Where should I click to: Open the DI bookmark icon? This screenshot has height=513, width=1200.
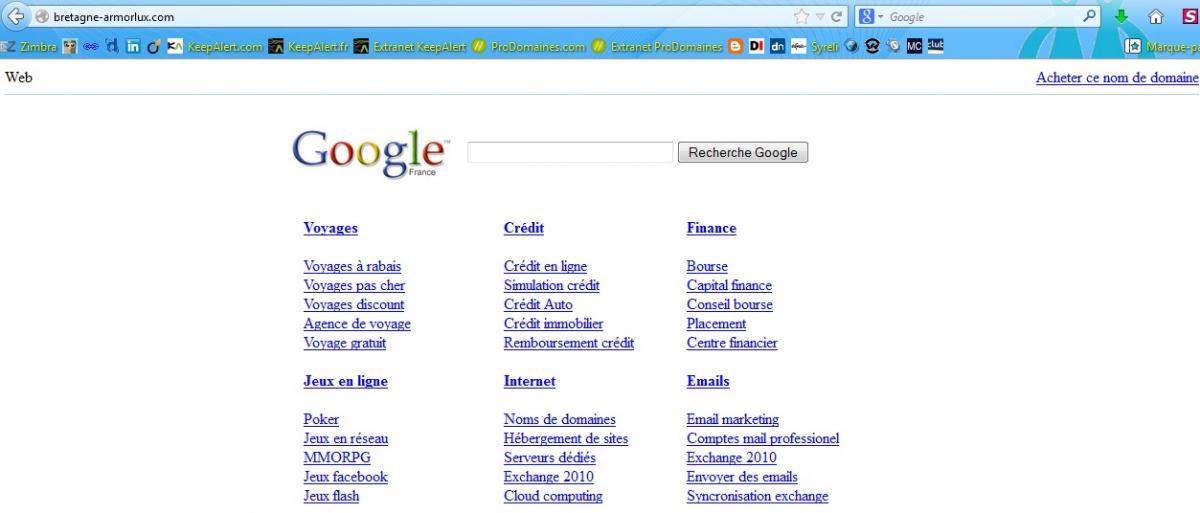tap(756, 46)
